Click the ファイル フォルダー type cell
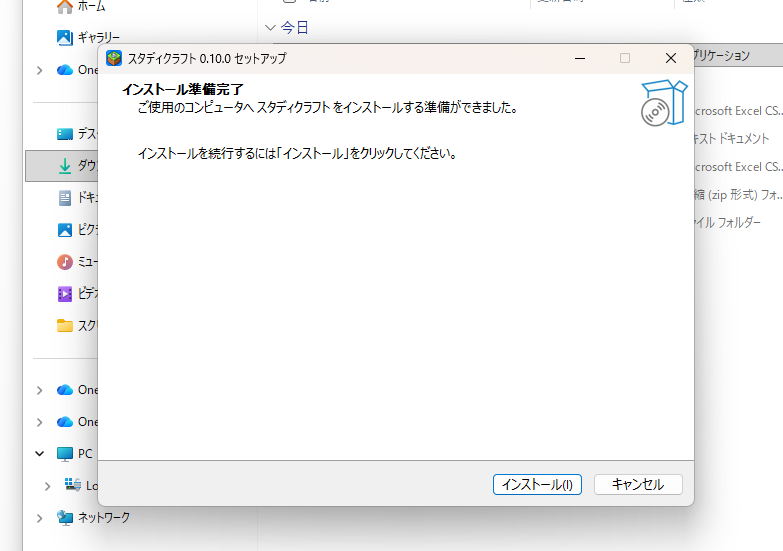 (728, 222)
